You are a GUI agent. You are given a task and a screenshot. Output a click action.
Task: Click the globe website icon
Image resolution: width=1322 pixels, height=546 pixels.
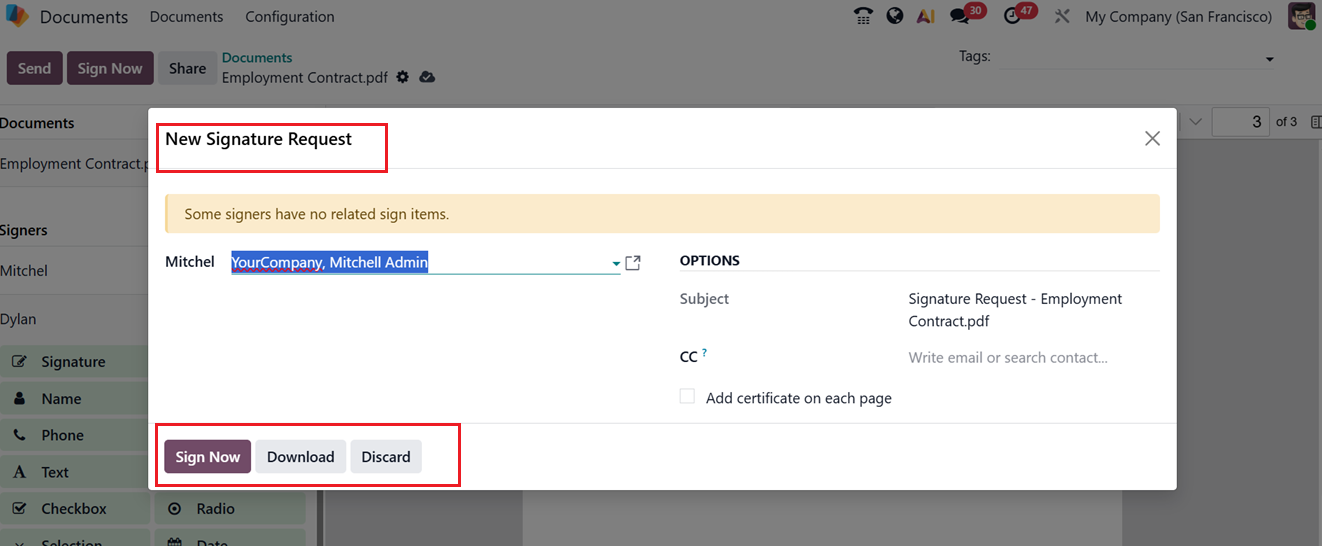(895, 16)
